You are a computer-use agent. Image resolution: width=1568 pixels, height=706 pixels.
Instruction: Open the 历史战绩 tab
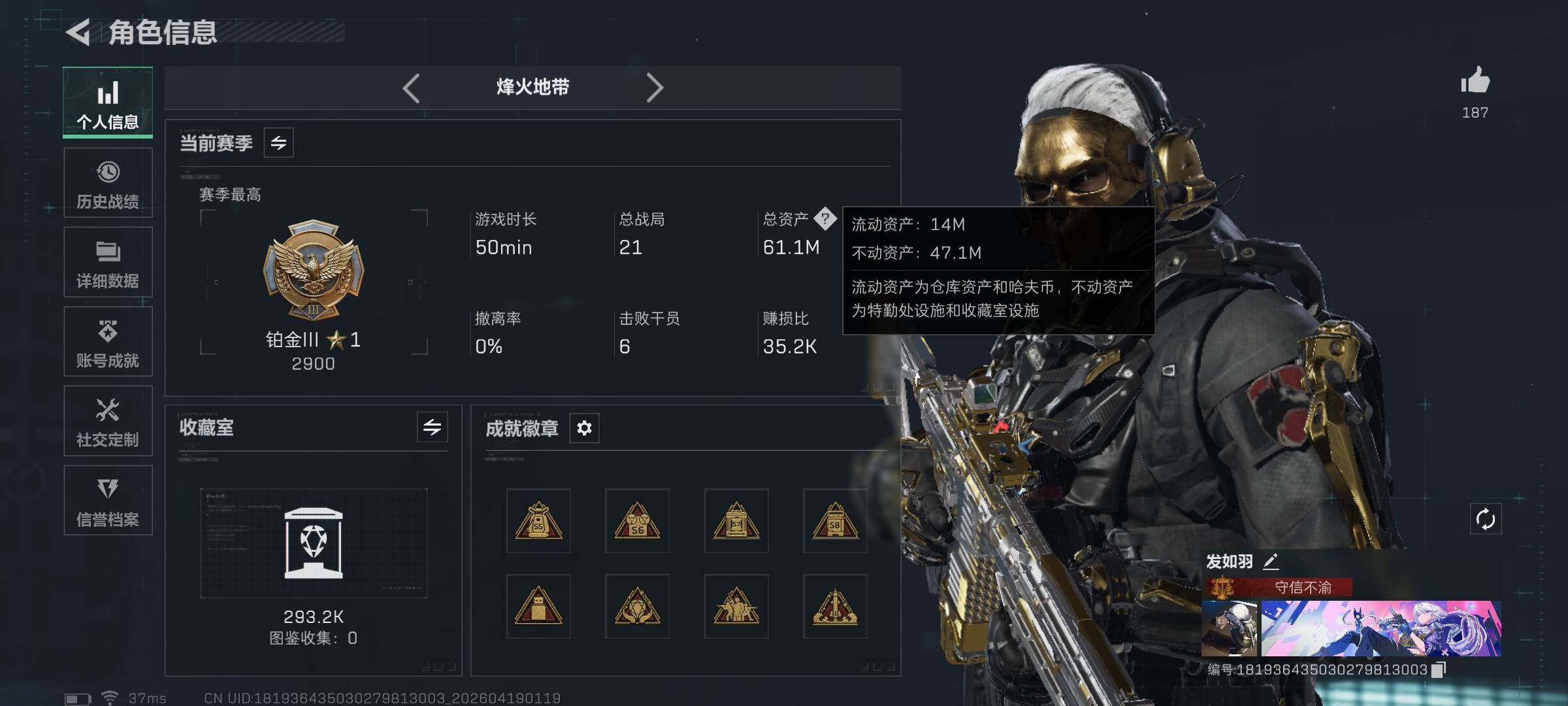point(108,182)
